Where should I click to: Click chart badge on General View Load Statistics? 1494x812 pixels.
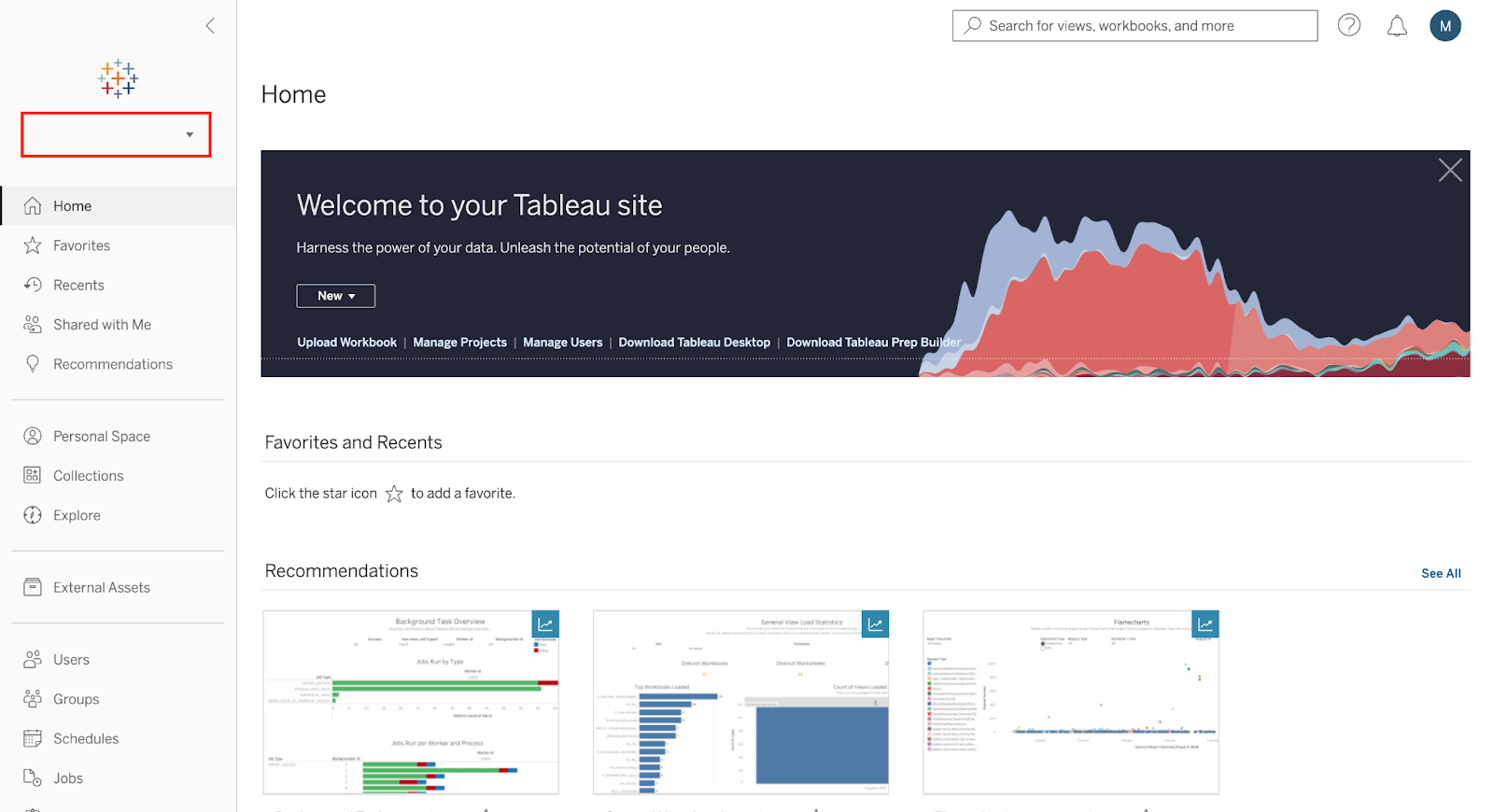[875, 624]
